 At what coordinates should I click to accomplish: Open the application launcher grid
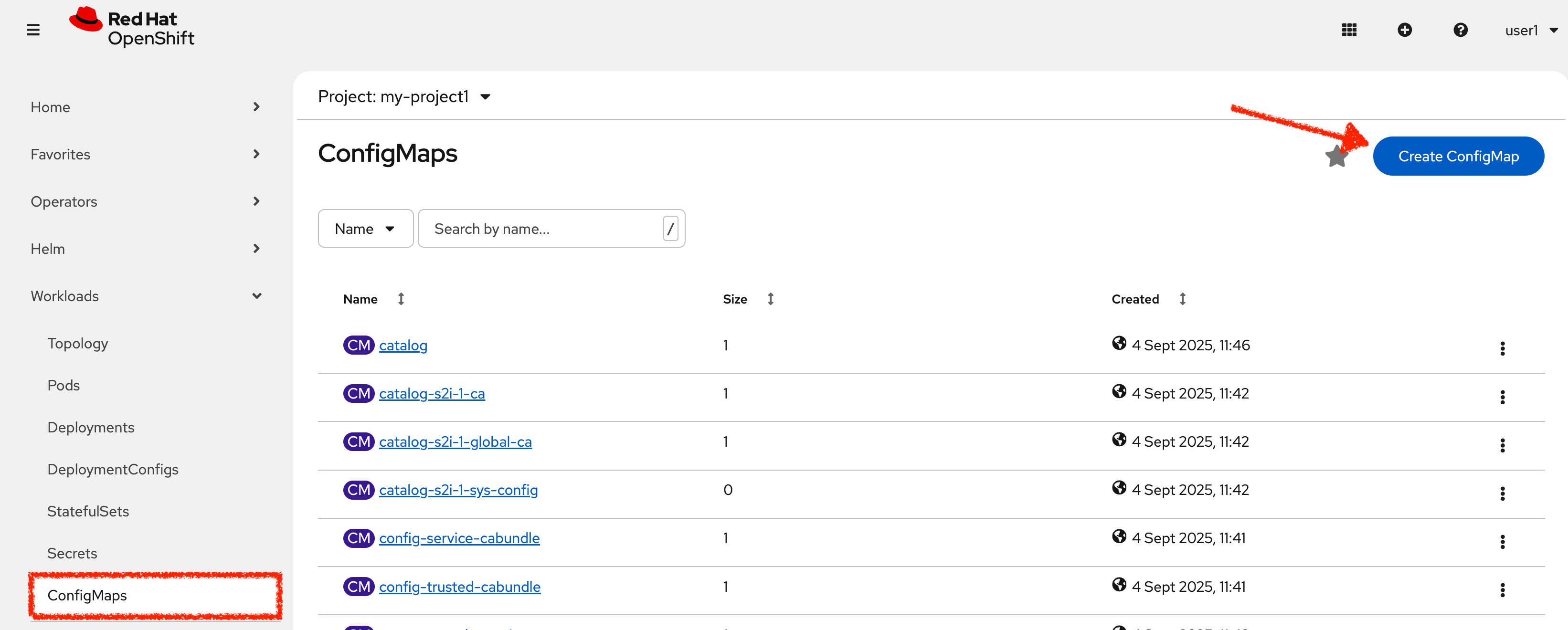pos(1349,29)
